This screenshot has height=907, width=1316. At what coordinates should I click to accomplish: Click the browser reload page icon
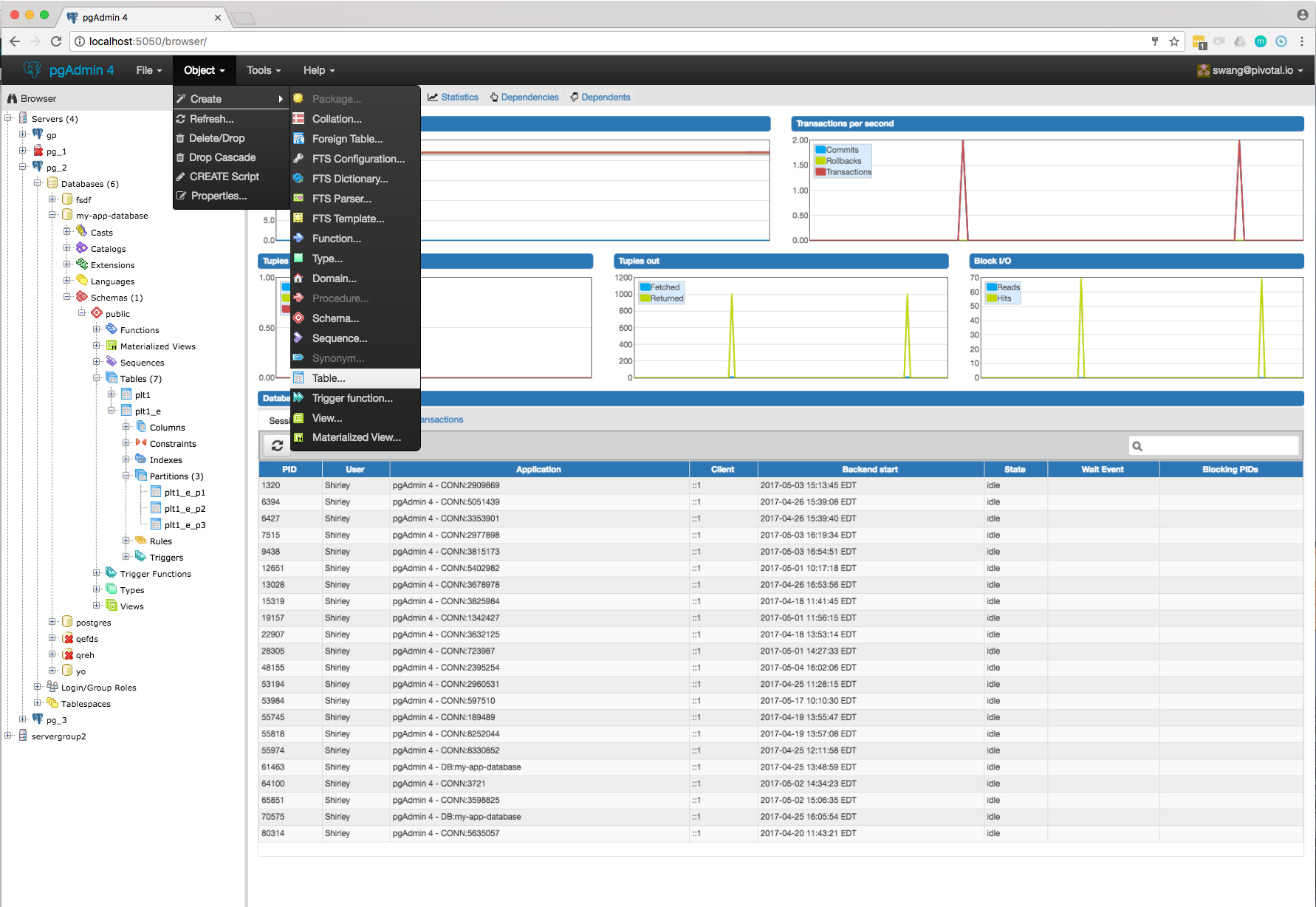56,41
